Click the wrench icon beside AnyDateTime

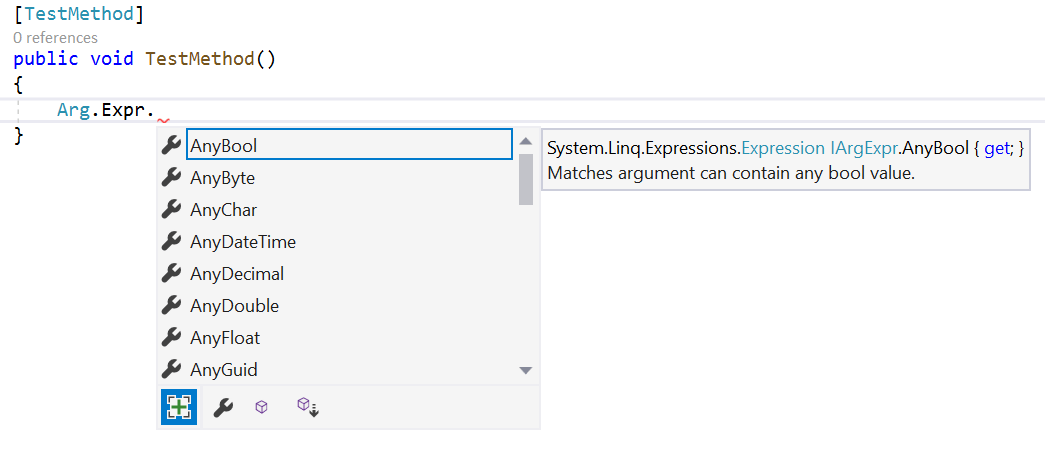tap(172, 241)
